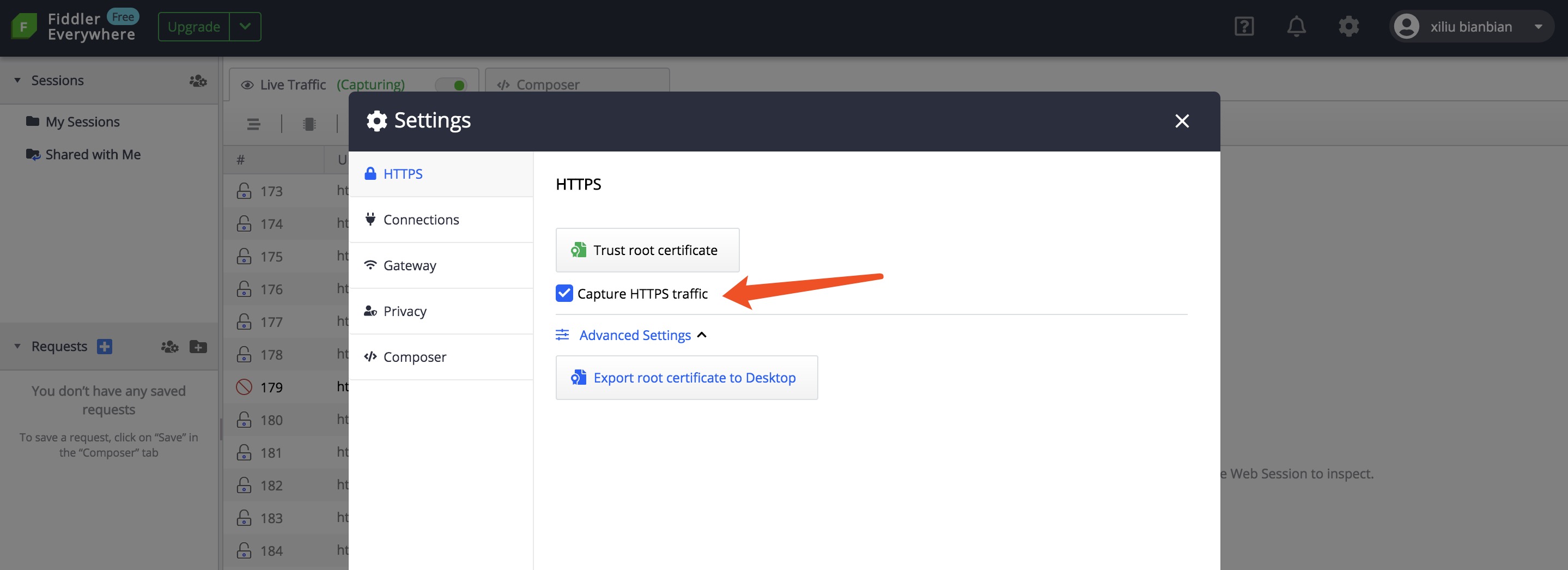Screen dimensions: 1568x570
Task: Select session row 178
Action: tap(286, 354)
